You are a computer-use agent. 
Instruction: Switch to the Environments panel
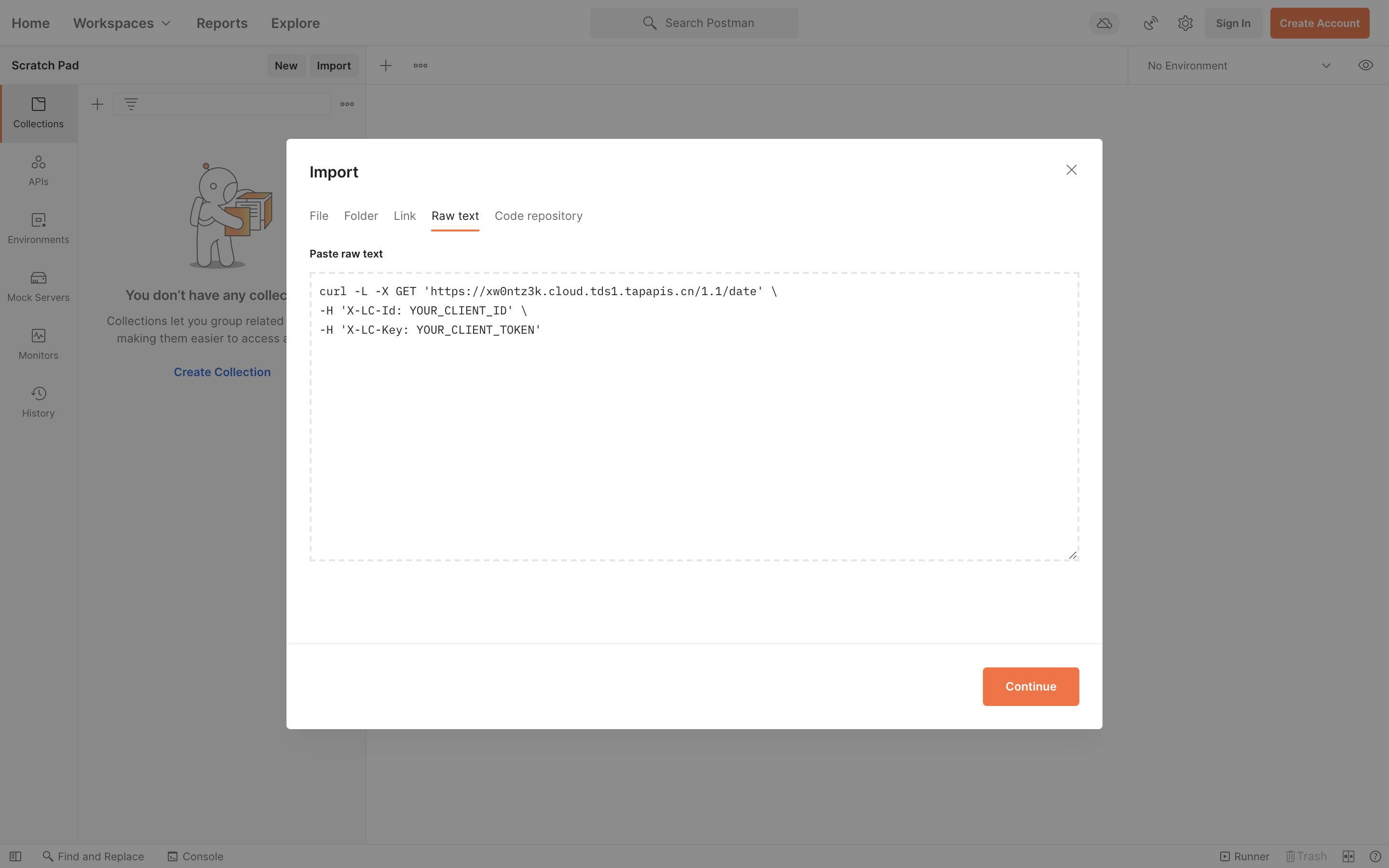pos(38,229)
